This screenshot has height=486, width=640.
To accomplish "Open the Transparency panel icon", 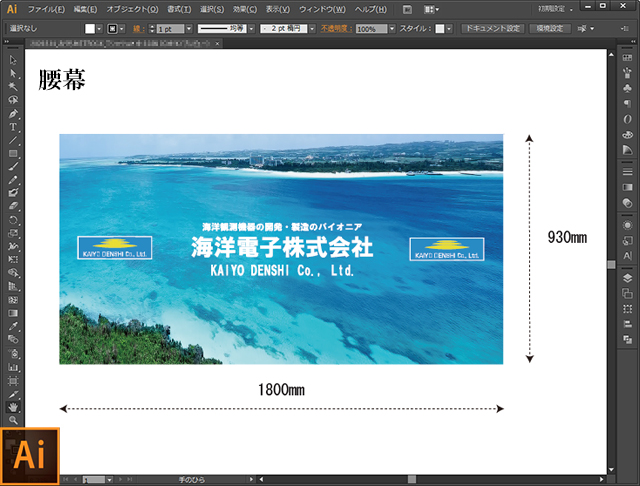I will (627, 203).
